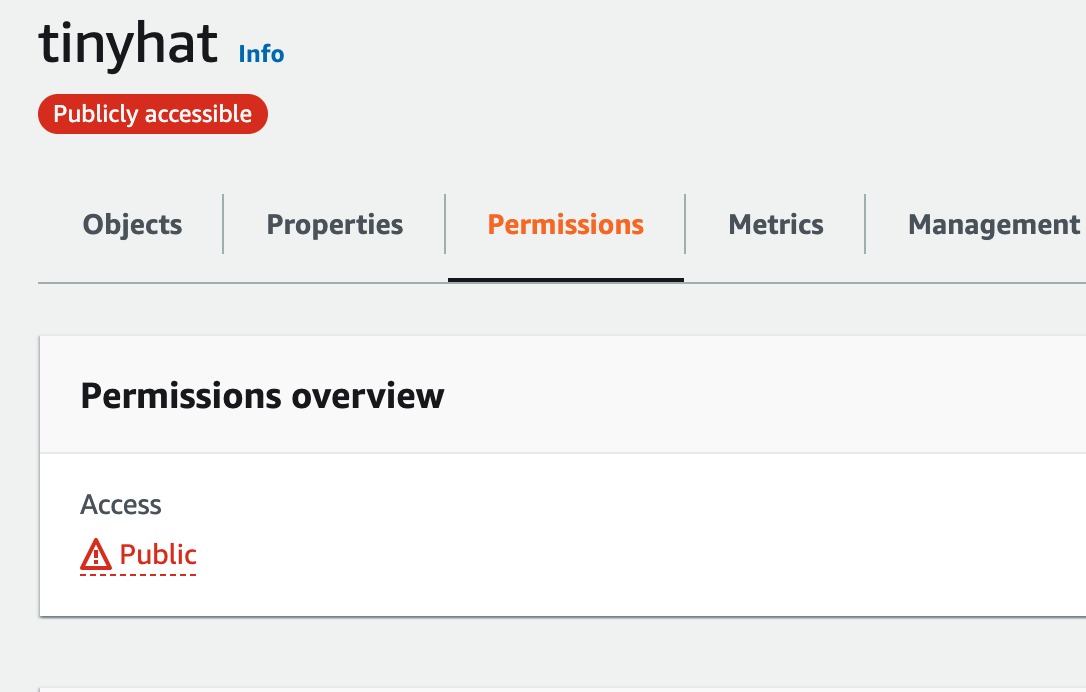
Task: Click the divider between Properties and Permissions
Action: [x=445, y=224]
